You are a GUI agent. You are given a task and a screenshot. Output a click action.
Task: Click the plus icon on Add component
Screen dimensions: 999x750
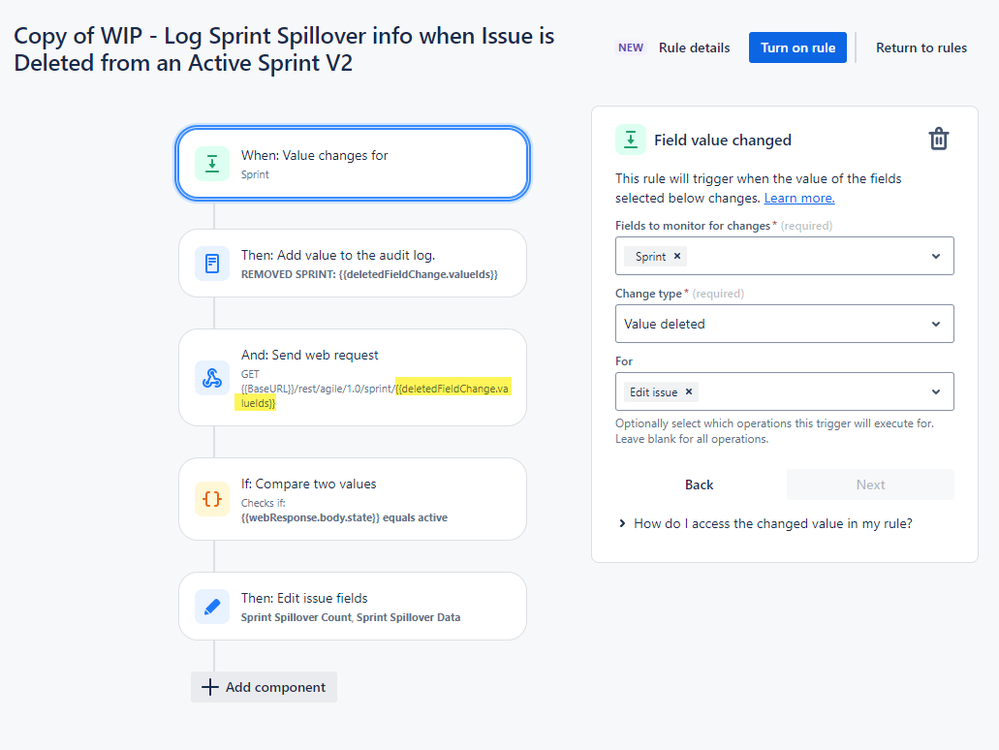(210, 687)
